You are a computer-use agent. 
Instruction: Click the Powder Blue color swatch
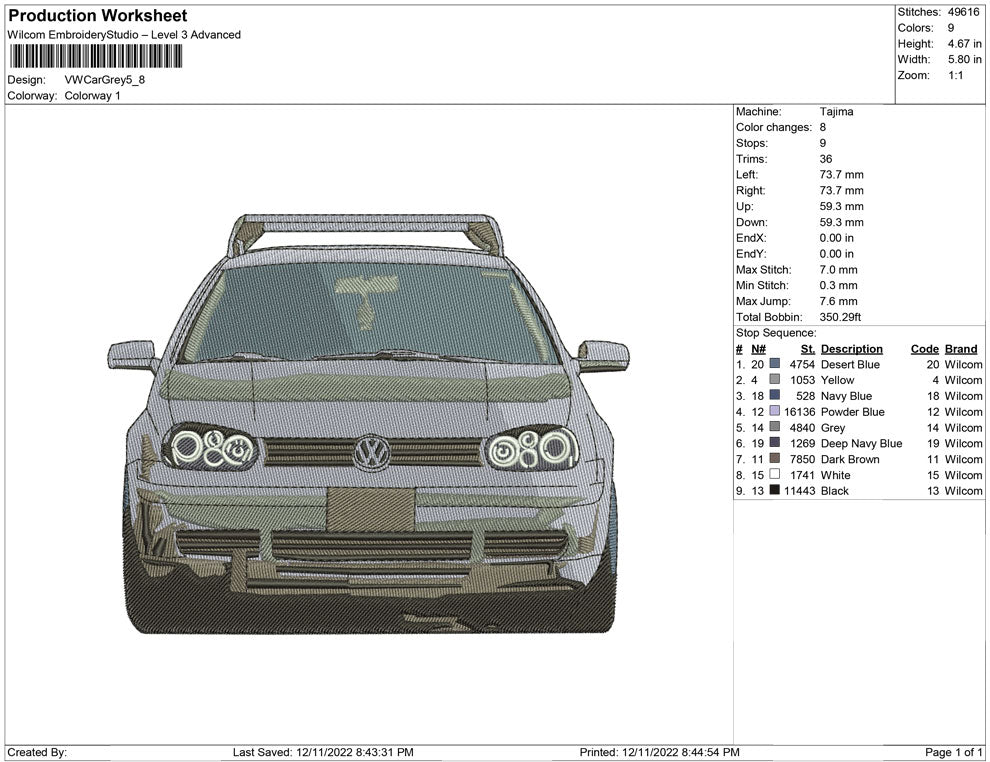pos(775,411)
